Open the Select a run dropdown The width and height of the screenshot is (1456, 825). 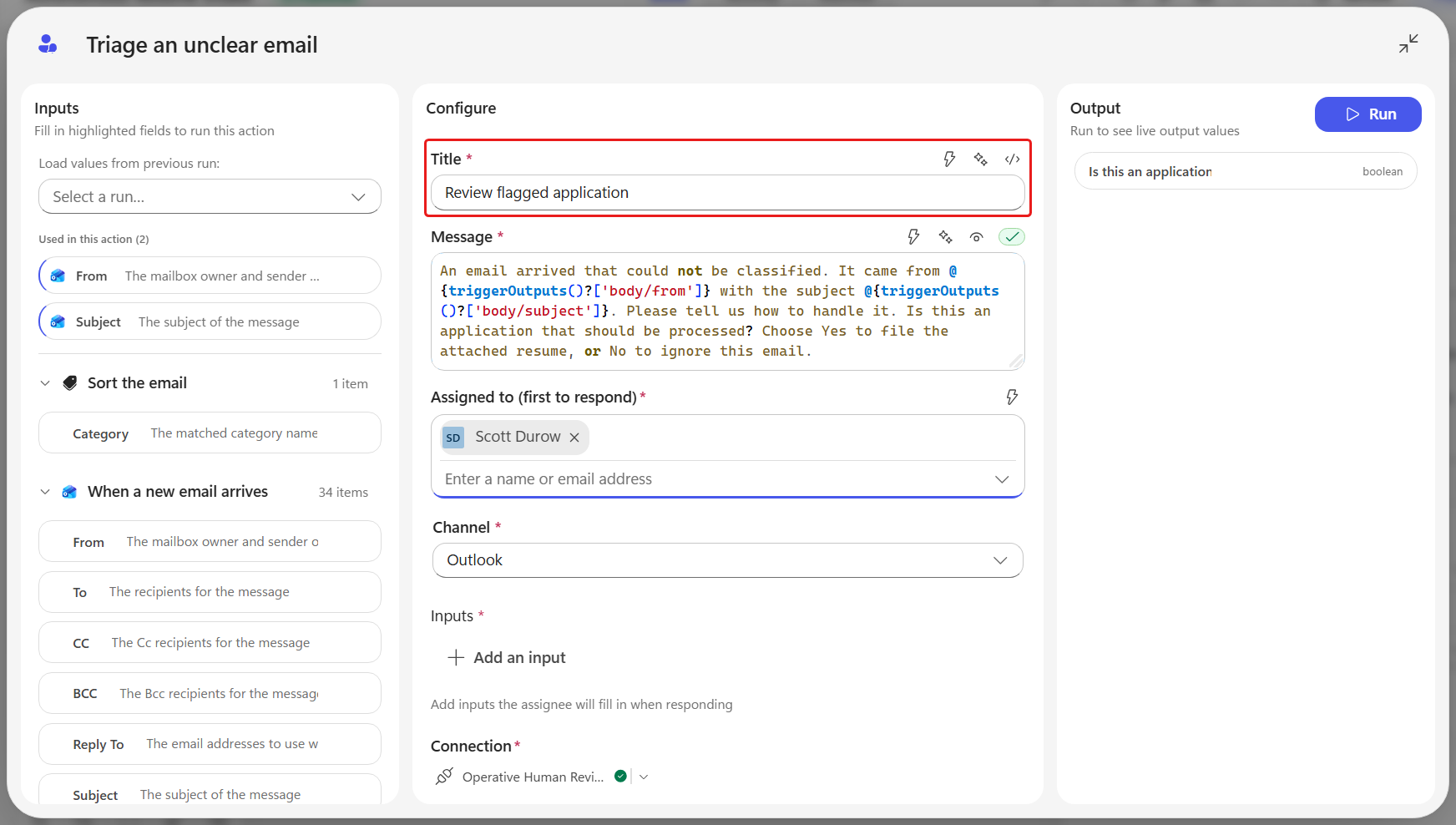point(210,197)
